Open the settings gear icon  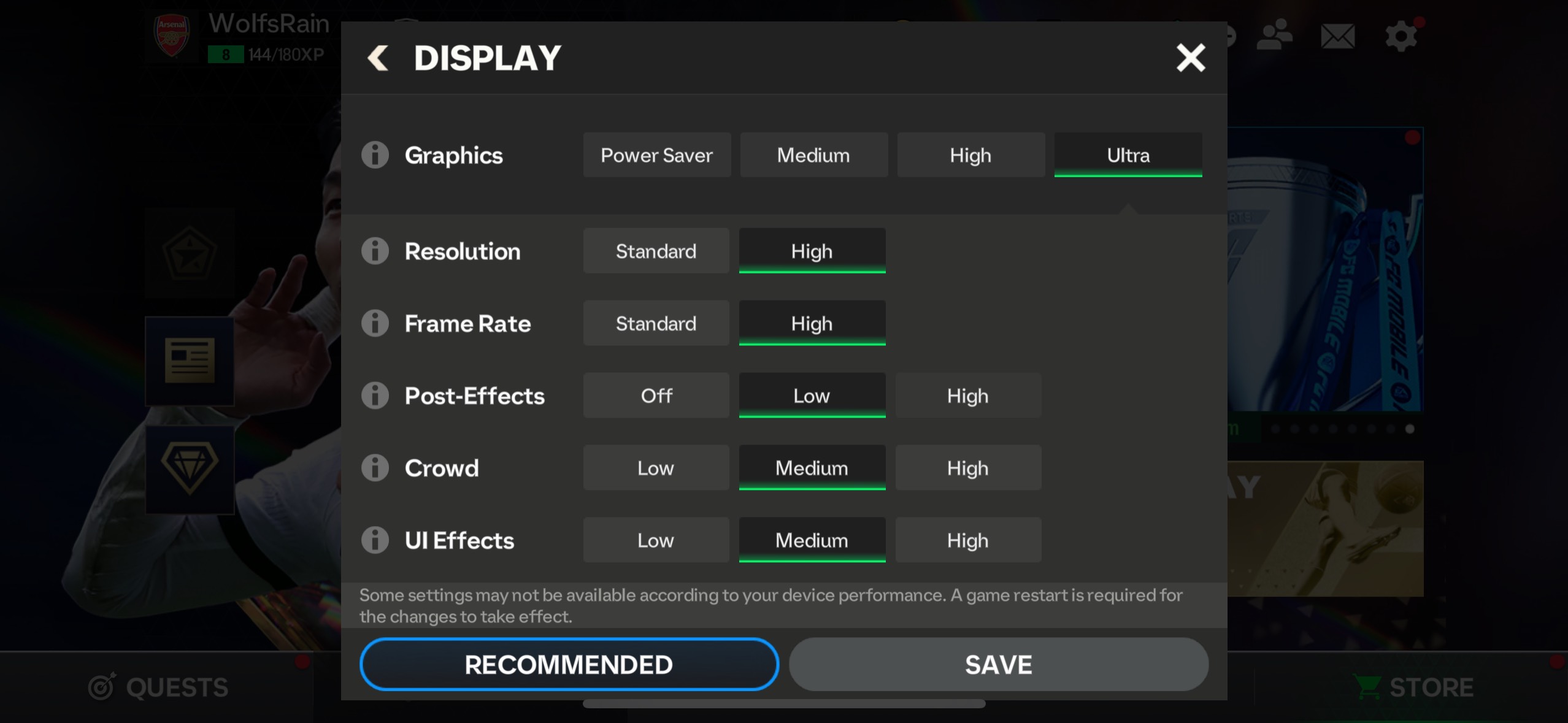click(x=1401, y=37)
